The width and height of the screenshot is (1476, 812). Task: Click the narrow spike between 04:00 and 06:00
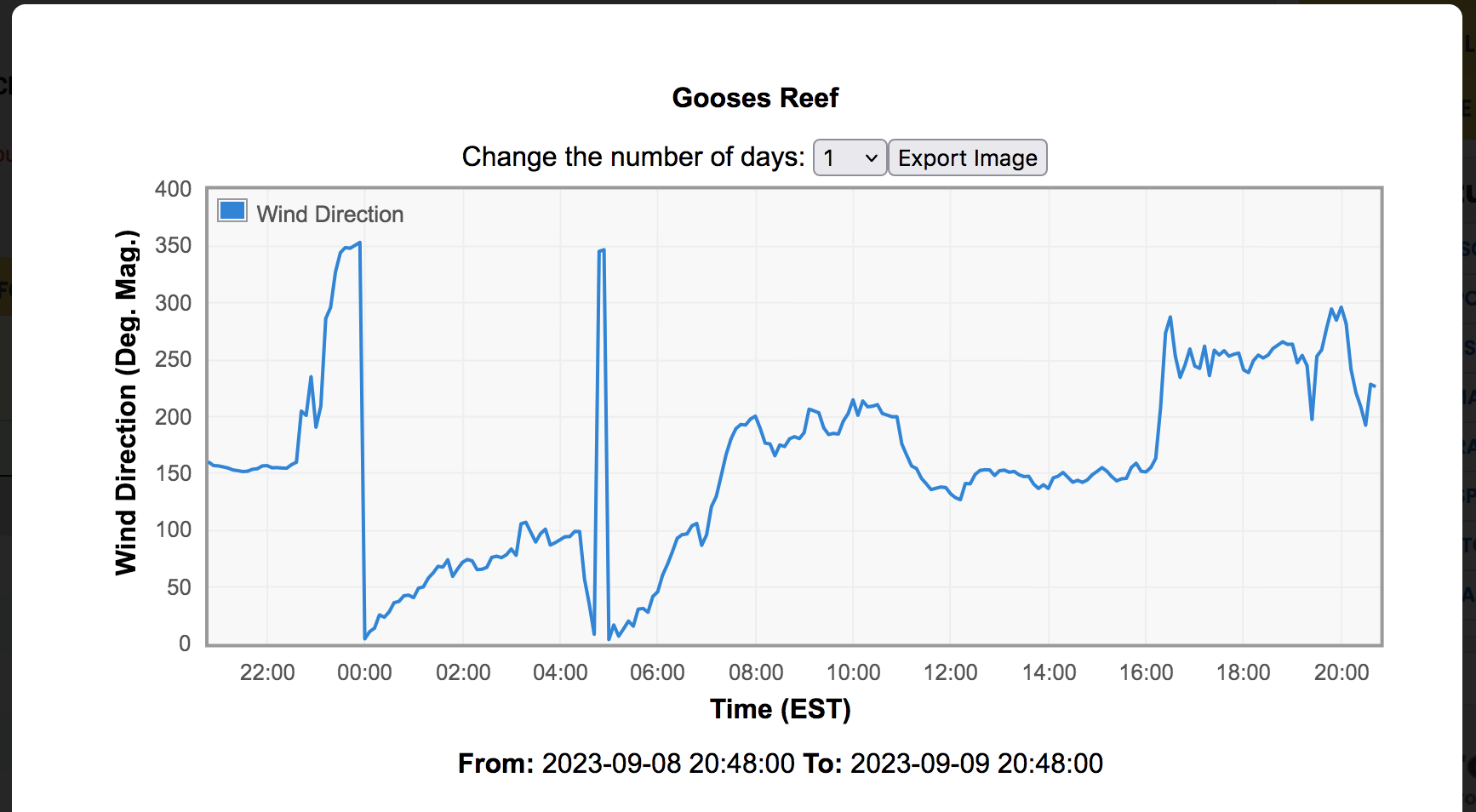click(x=602, y=251)
